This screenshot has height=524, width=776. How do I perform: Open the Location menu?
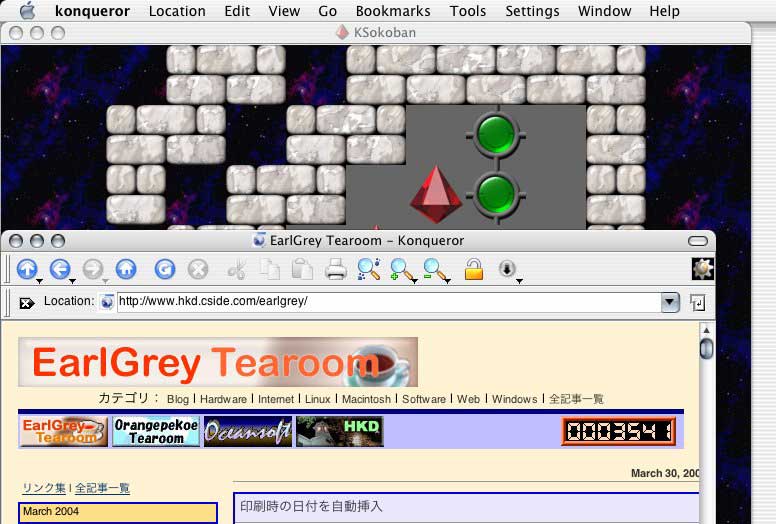[x=177, y=11]
